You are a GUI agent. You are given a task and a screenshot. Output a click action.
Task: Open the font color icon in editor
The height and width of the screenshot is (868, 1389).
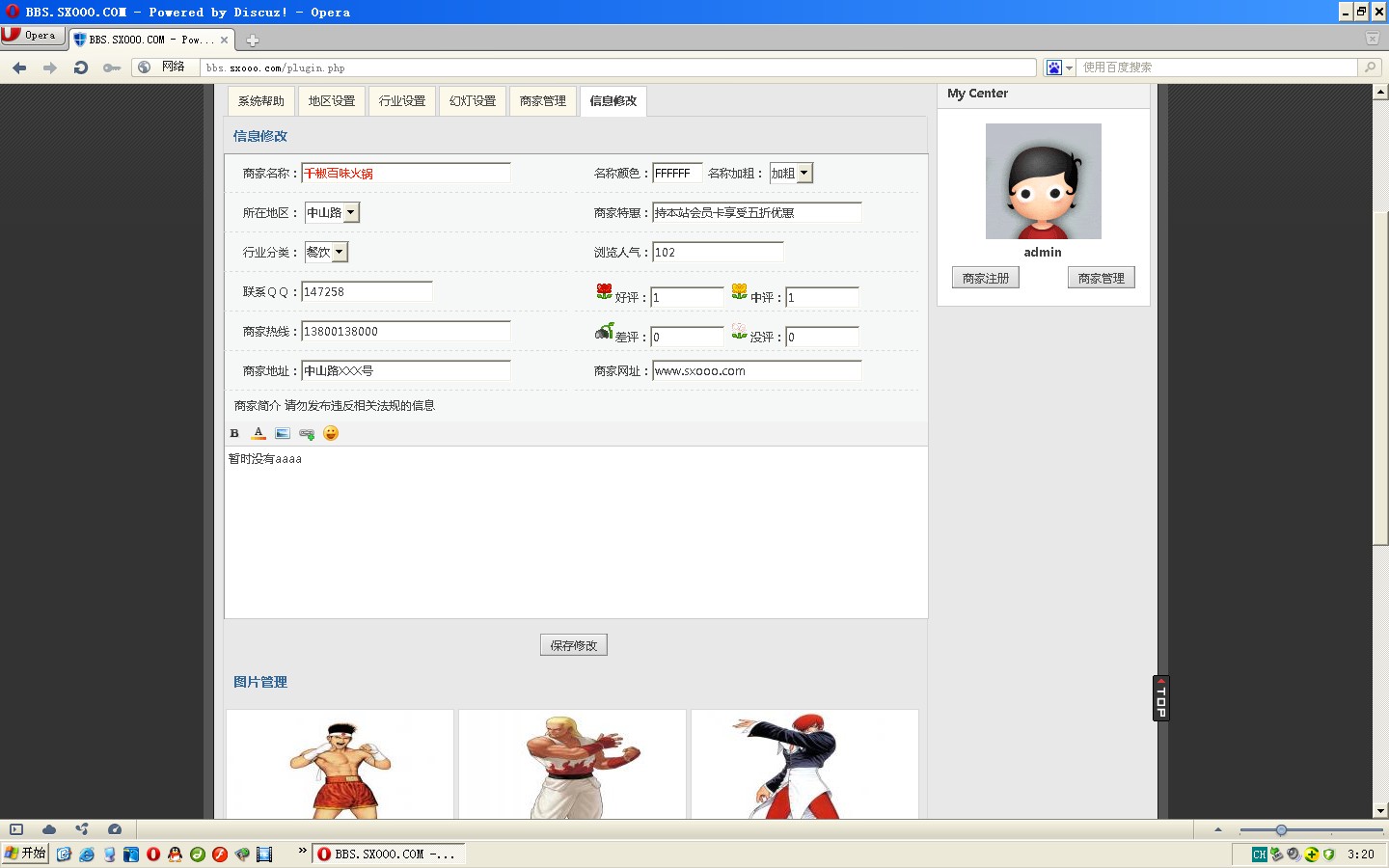pyautogui.click(x=259, y=433)
